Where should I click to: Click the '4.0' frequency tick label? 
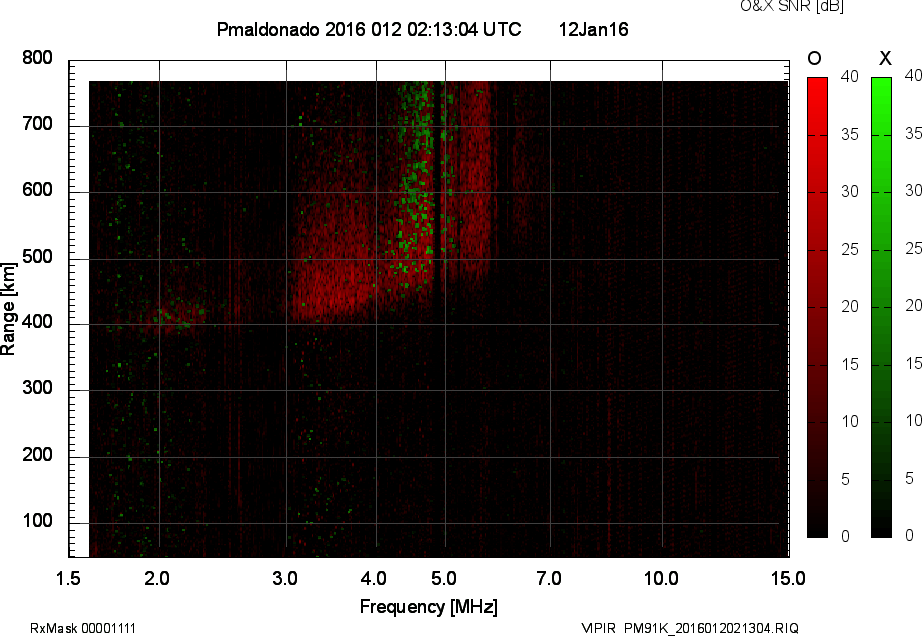[374, 578]
